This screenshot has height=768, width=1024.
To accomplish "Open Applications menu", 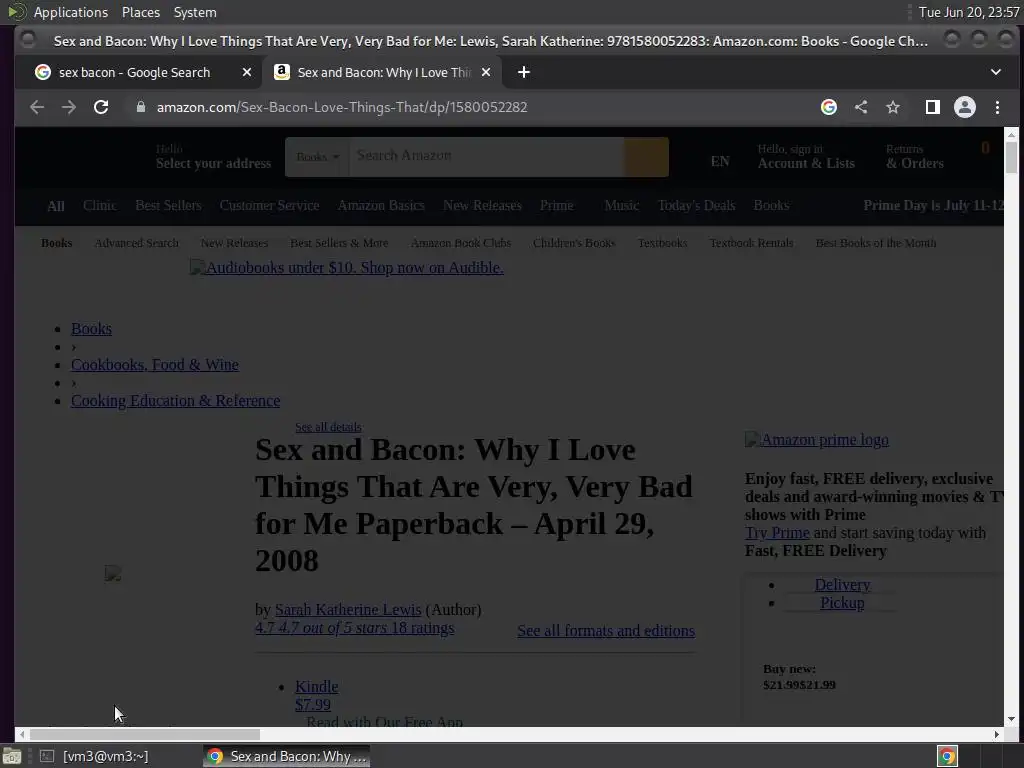I will tap(71, 12).
